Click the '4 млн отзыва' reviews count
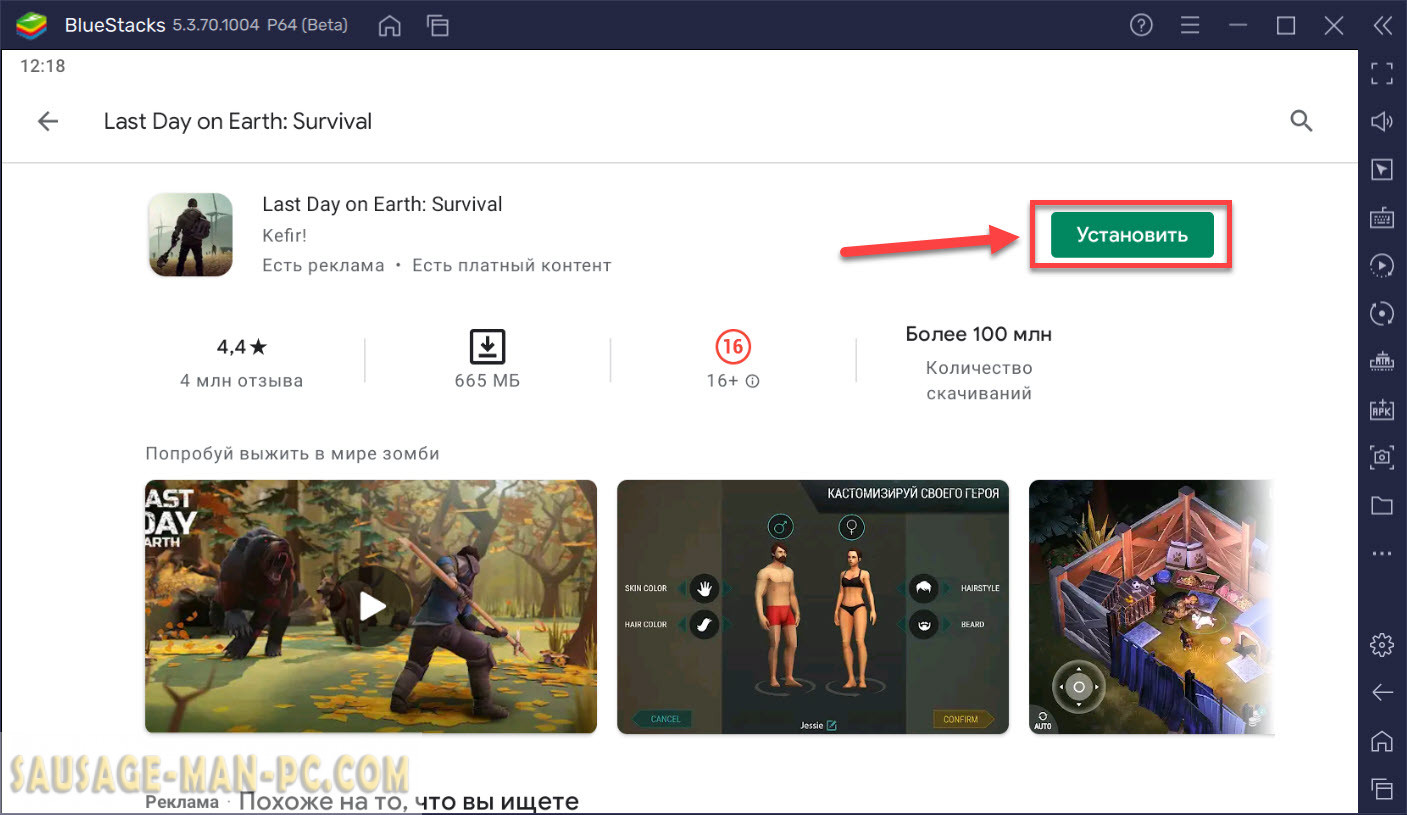The image size is (1407, 815). [x=242, y=381]
